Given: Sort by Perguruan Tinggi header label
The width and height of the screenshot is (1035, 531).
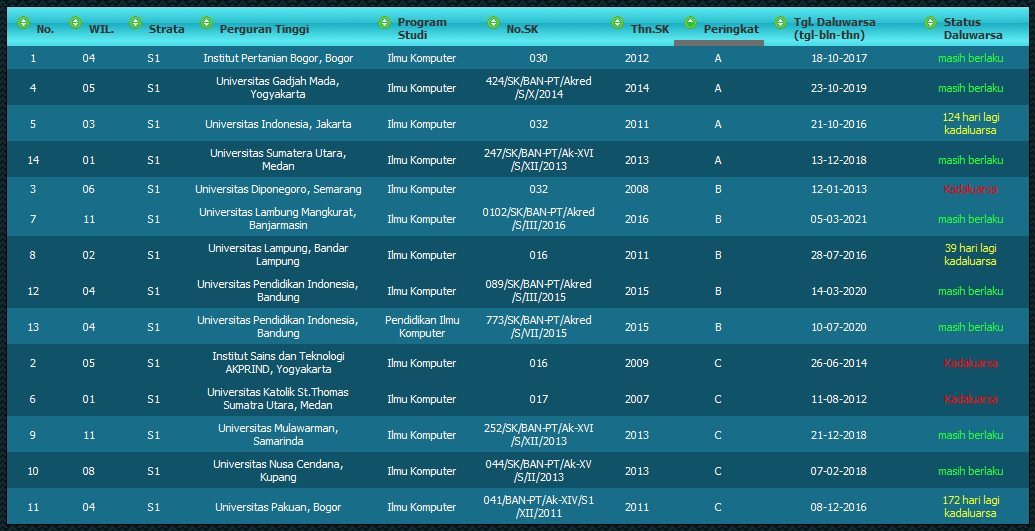Looking at the screenshot, I should coord(264,29).
